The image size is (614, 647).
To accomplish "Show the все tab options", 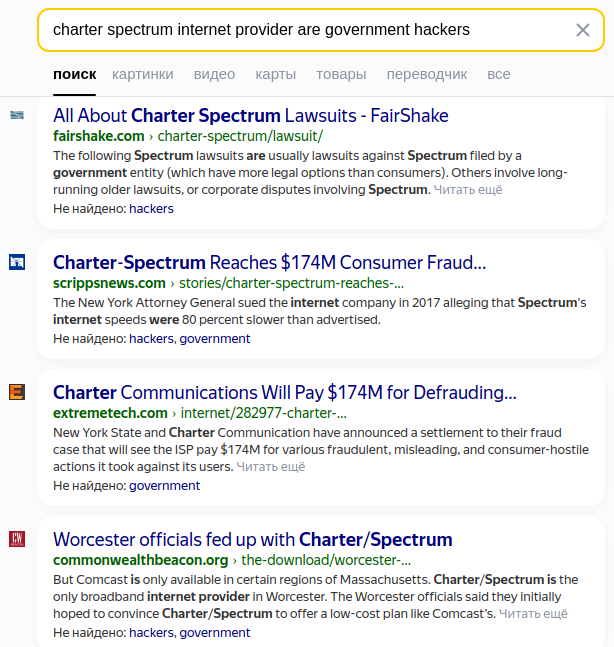I will coord(499,74).
